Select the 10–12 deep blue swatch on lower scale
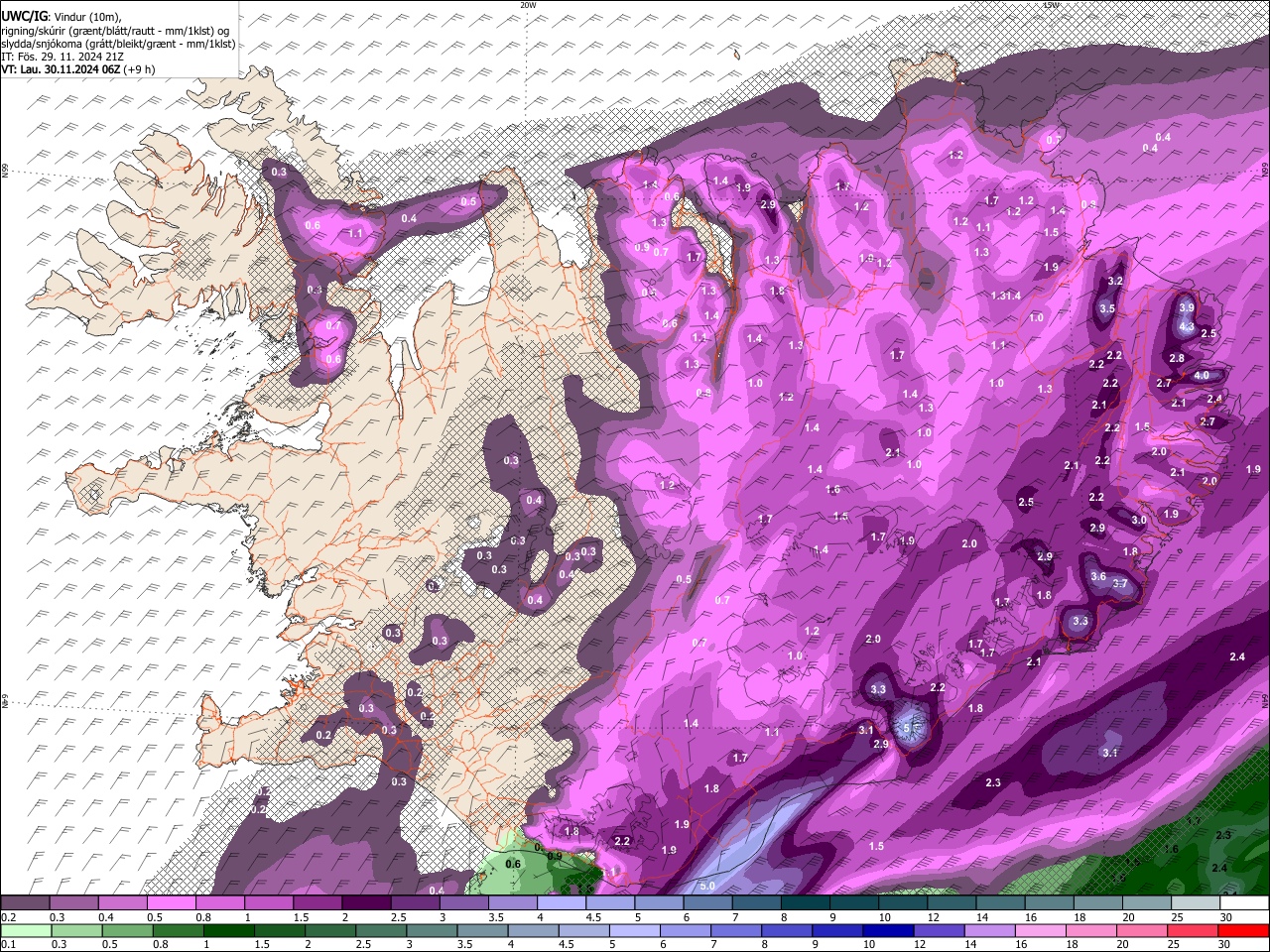The image size is (1270, 952). pos(889,931)
